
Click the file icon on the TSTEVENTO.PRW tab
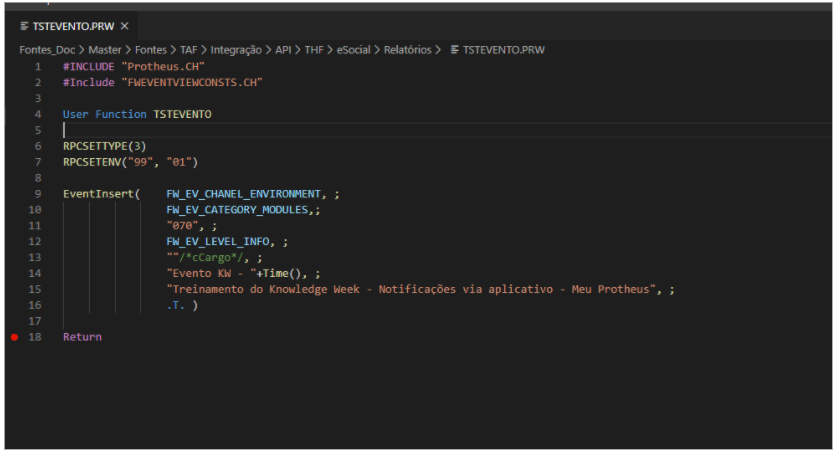click(24, 26)
